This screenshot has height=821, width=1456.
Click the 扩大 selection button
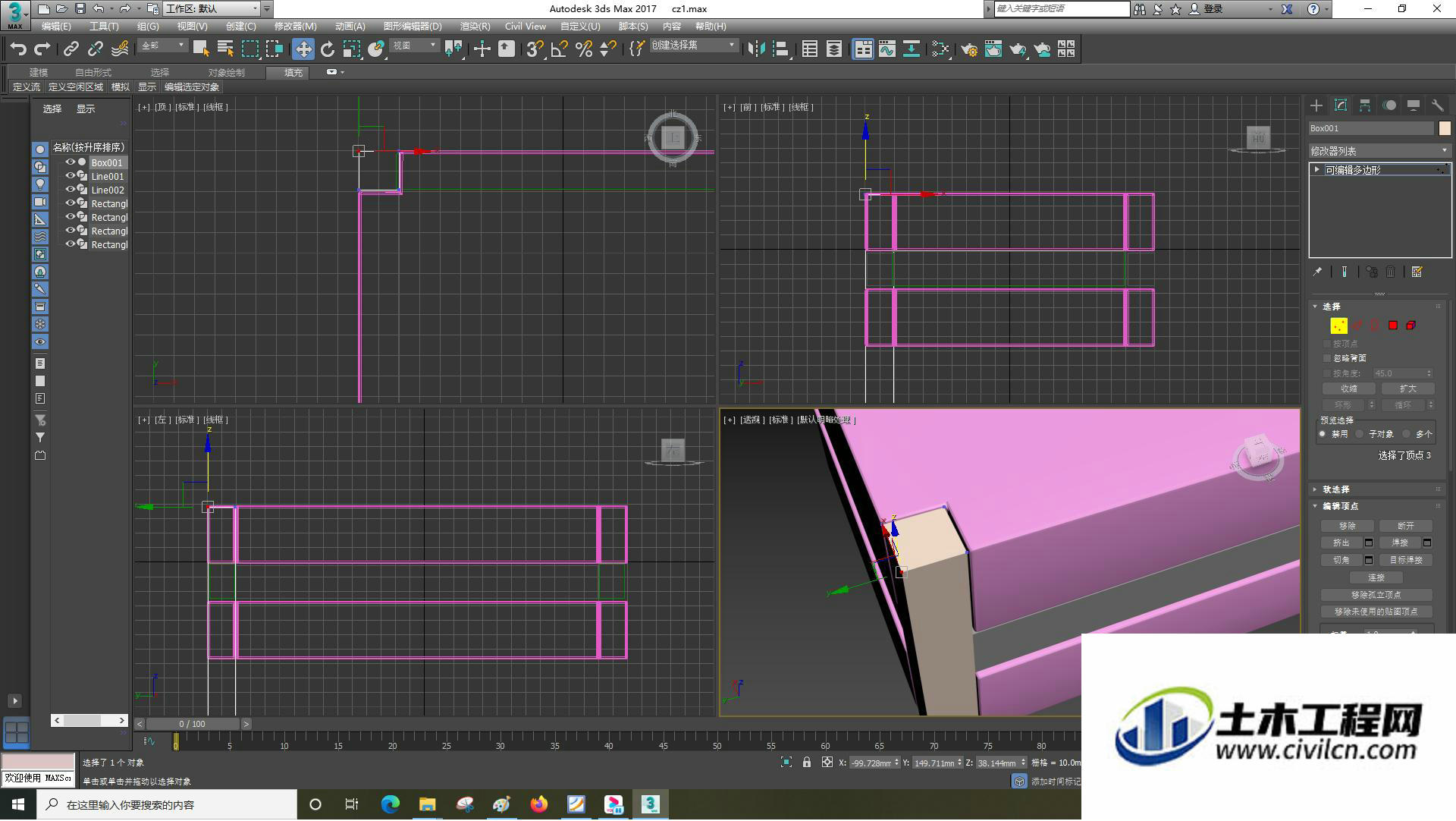[1407, 388]
